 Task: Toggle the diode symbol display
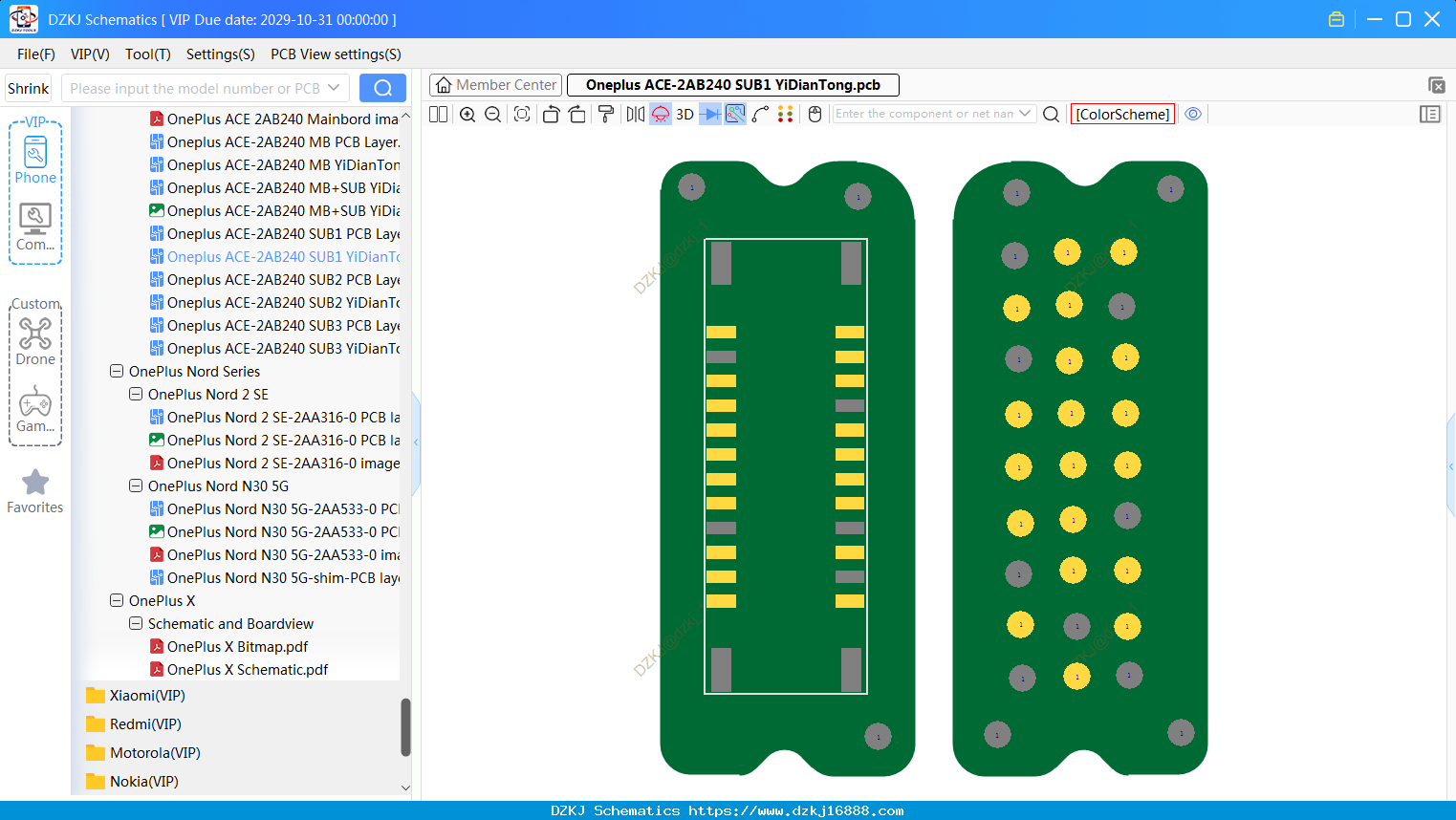pyautogui.click(x=710, y=114)
